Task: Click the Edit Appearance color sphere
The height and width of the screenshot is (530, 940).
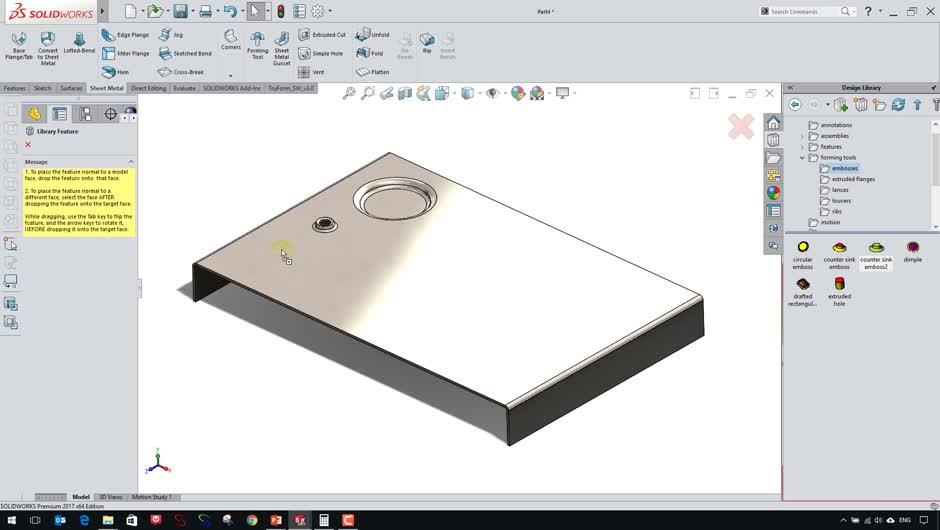Action: pyautogui.click(x=517, y=93)
